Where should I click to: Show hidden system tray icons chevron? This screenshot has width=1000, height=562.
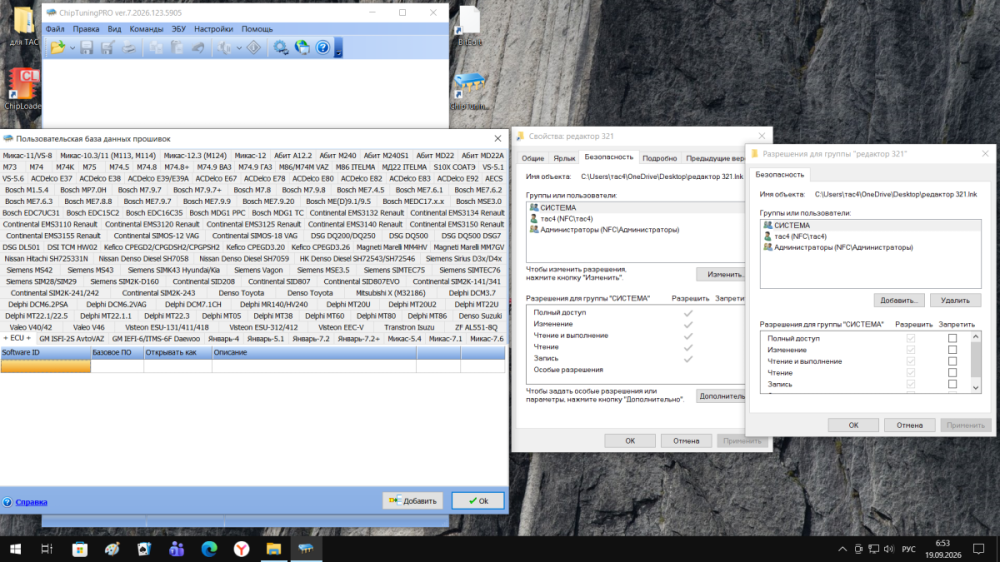coord(842,549)
